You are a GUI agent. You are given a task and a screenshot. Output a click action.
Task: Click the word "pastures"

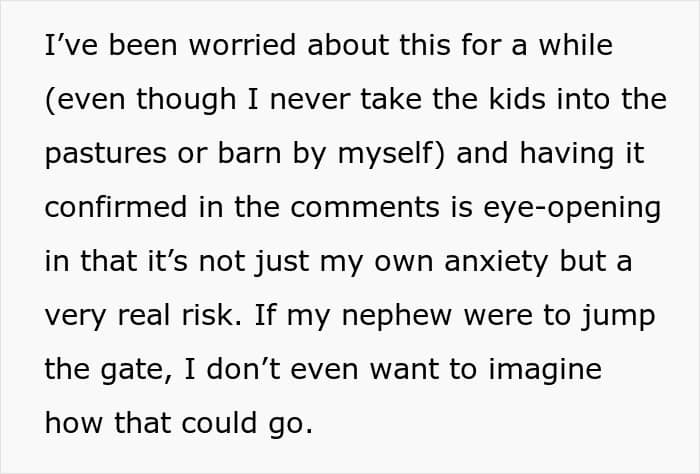click(106, 153)
